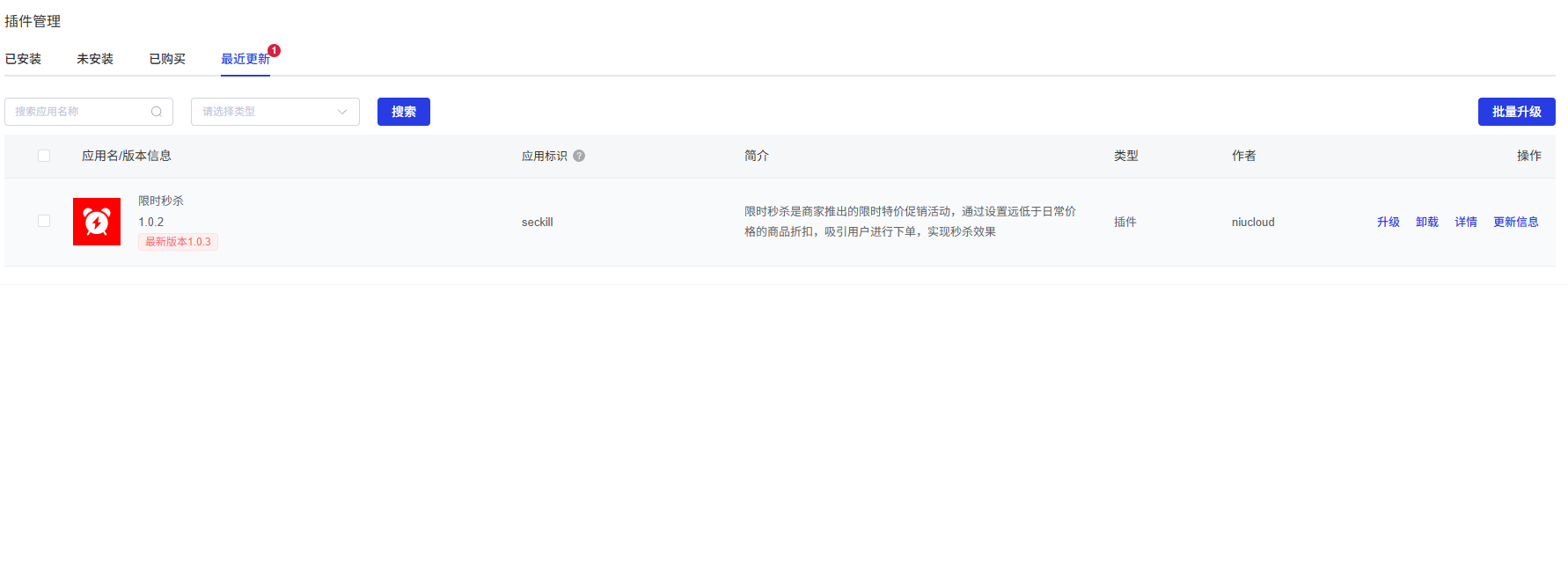Toggle the select-all checkbox in table header
This screenshot has height=570, width=1568.
[x=44, y=156]
